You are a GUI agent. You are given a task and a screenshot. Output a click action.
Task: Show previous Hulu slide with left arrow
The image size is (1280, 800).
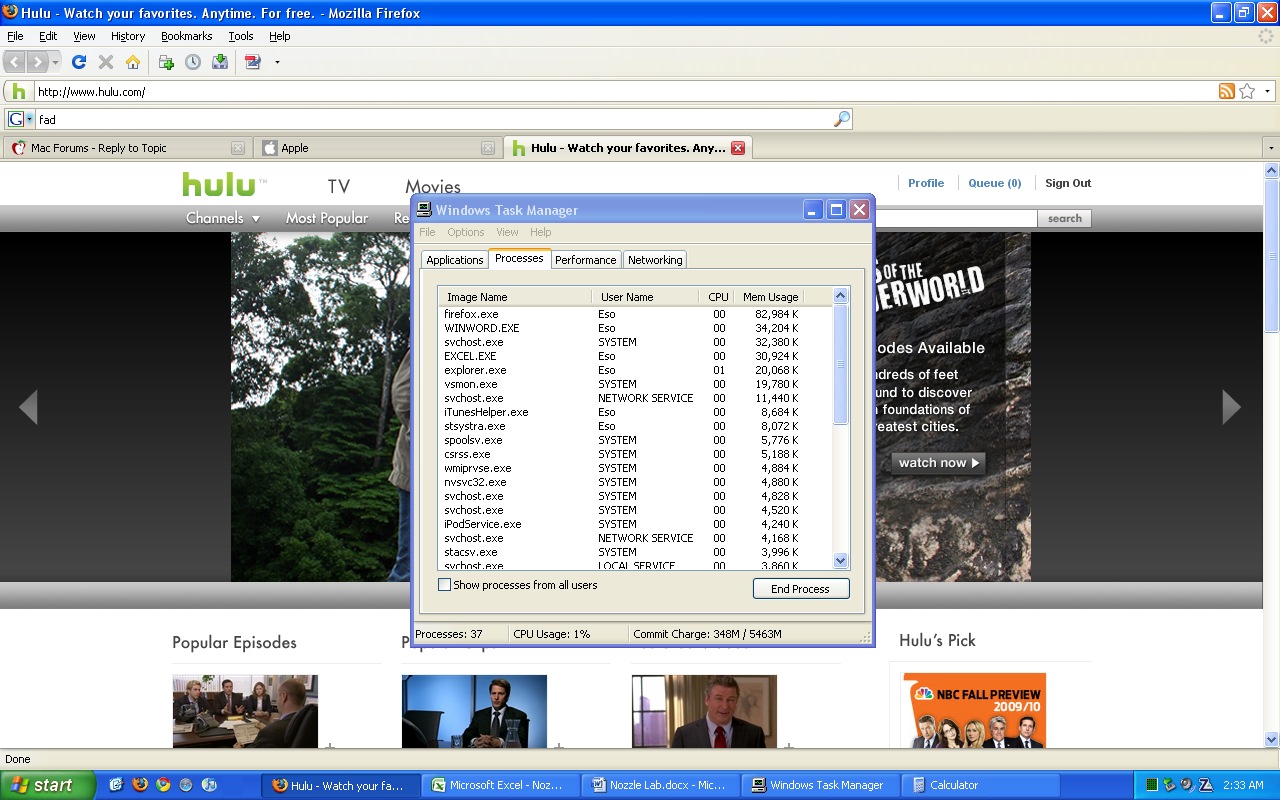[x=28, y=407]
